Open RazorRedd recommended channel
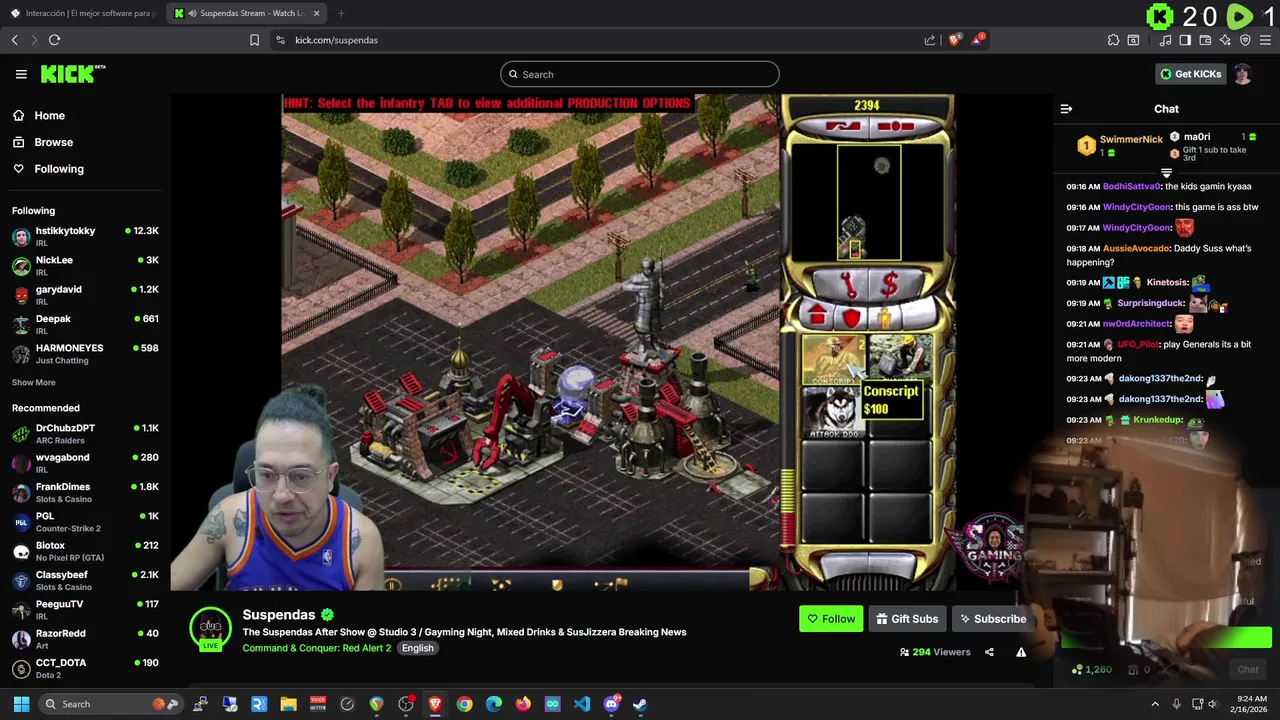 click(x=85, y=639)
